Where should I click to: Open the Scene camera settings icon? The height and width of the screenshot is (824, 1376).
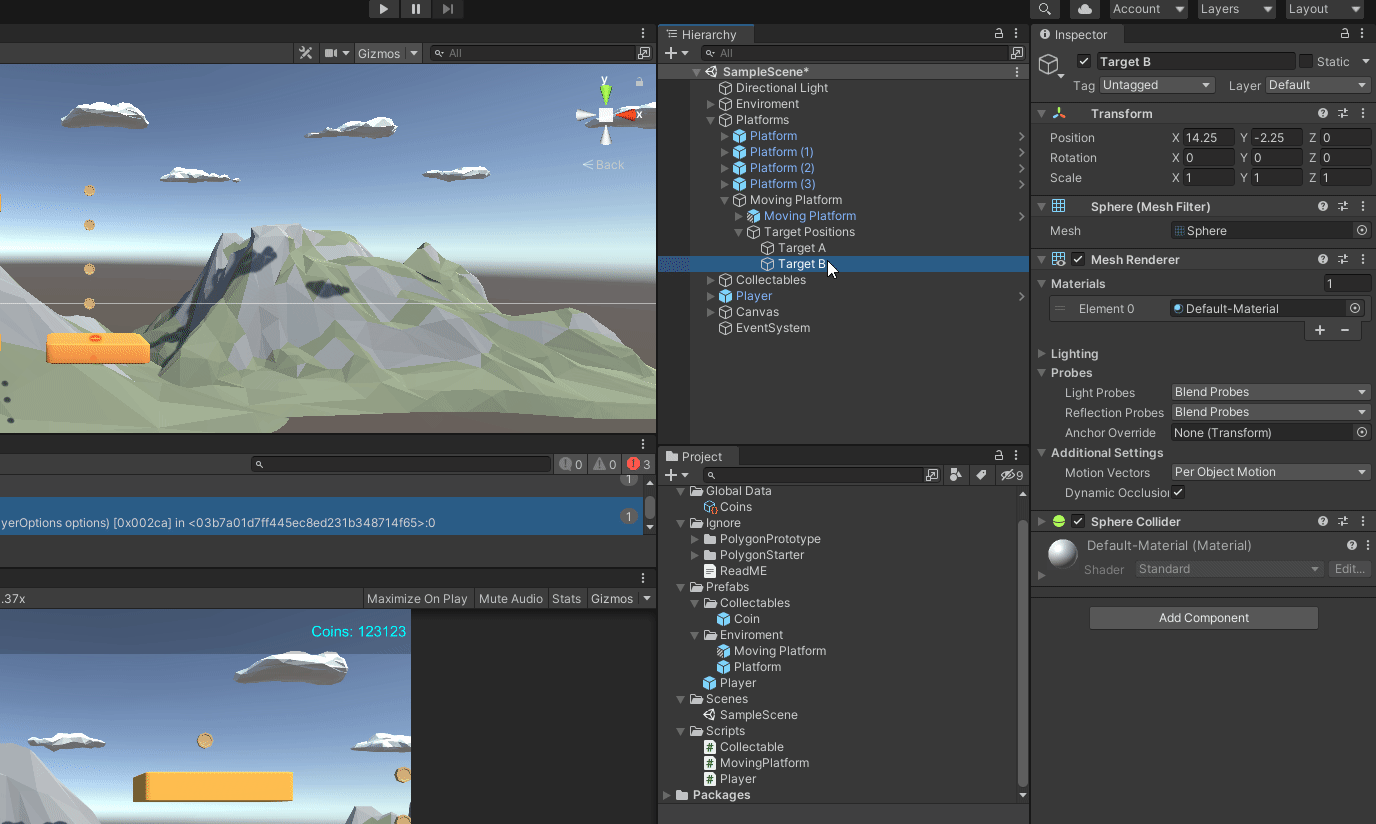331,53
